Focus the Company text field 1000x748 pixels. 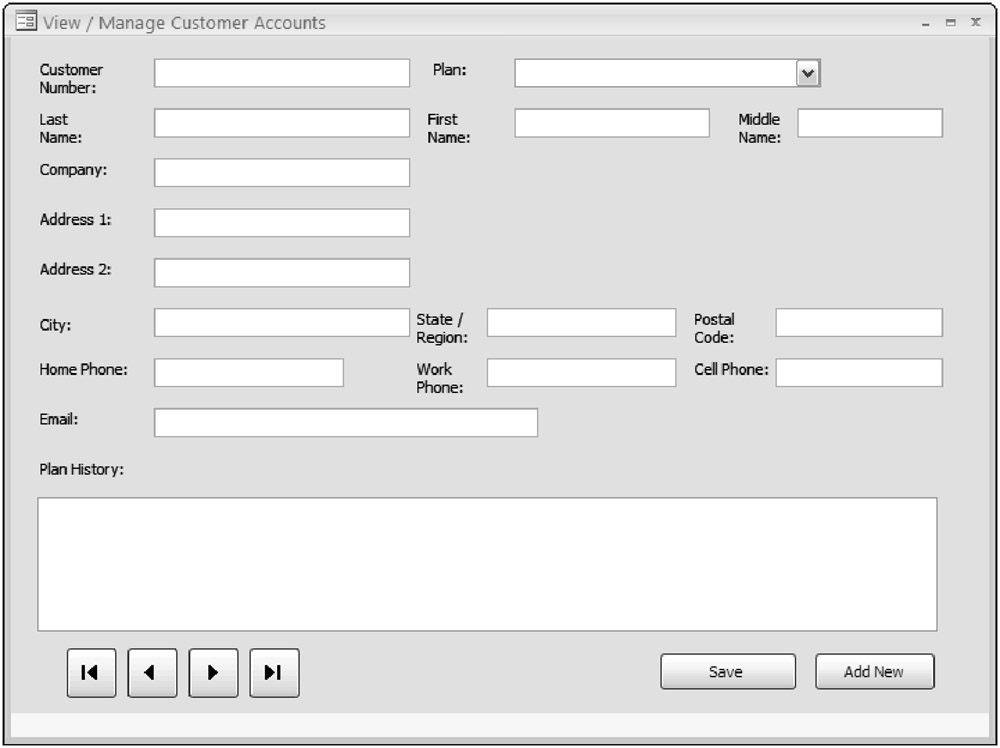click(281, 173)
